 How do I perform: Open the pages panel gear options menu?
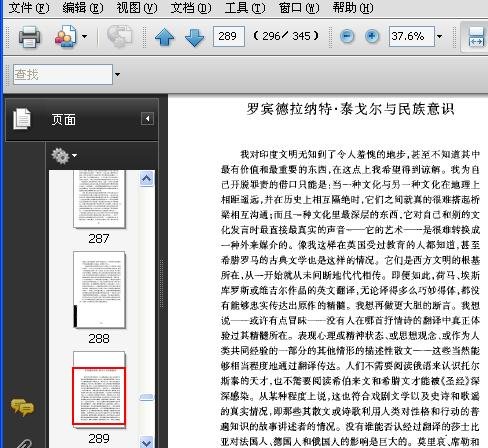64,155
